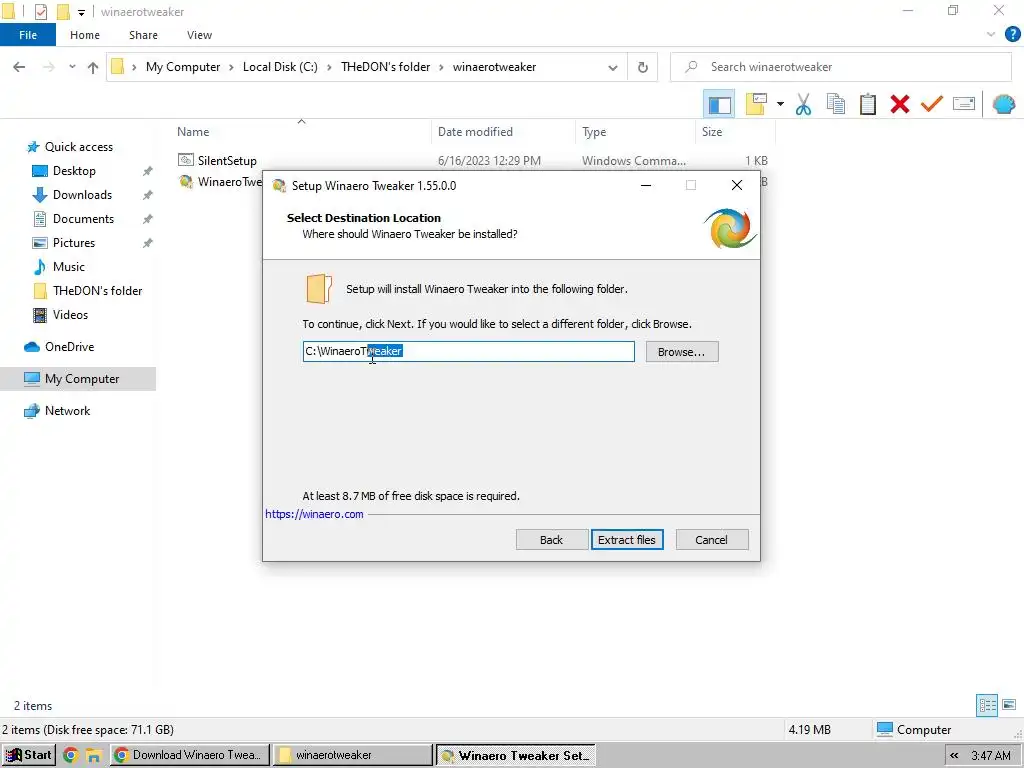Click the Rename icon in toolbar
Screen dimensions: 1024x768
(964, 104)
